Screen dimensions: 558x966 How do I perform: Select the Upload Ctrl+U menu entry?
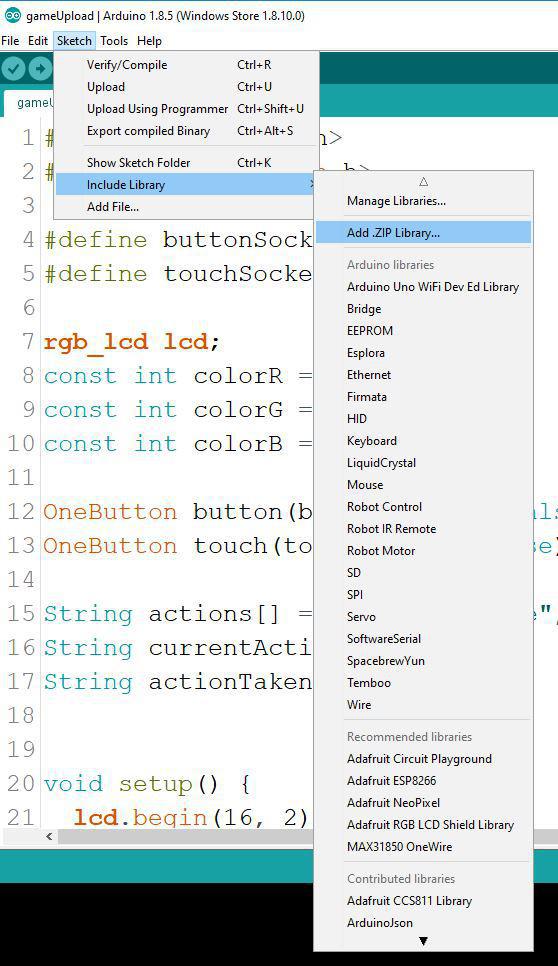click(x=187, y=87)
